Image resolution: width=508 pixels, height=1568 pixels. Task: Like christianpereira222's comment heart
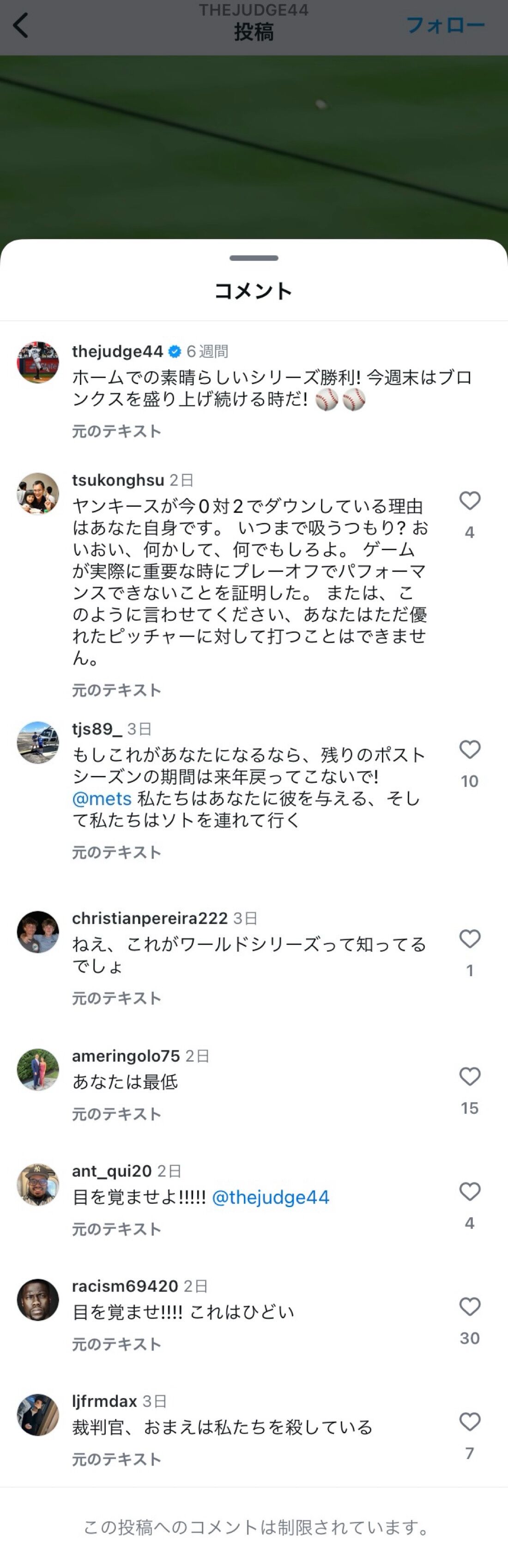pos(470,938)
